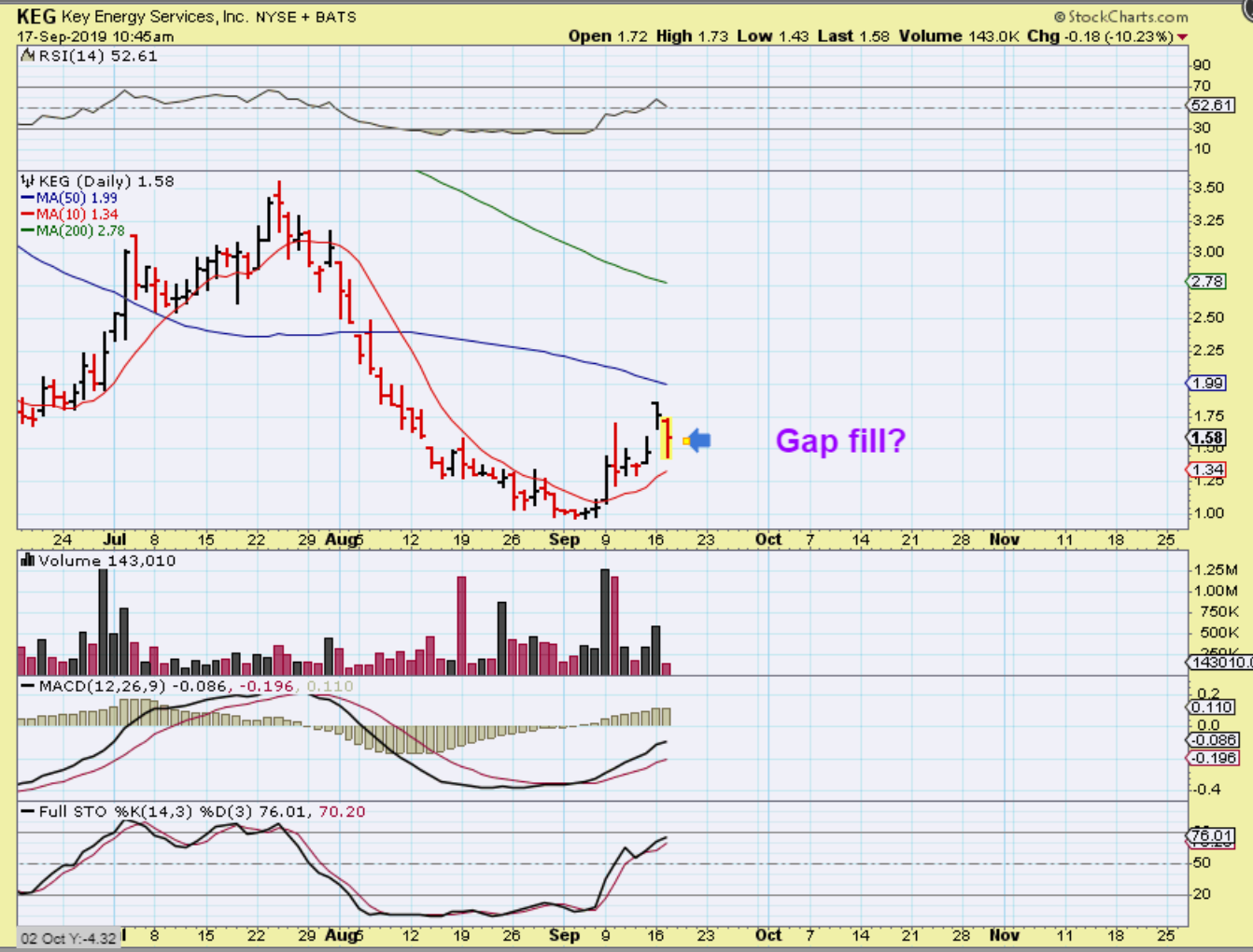Click the '02 Oct Y:-4.32' cursor readout

click(68, 938)
